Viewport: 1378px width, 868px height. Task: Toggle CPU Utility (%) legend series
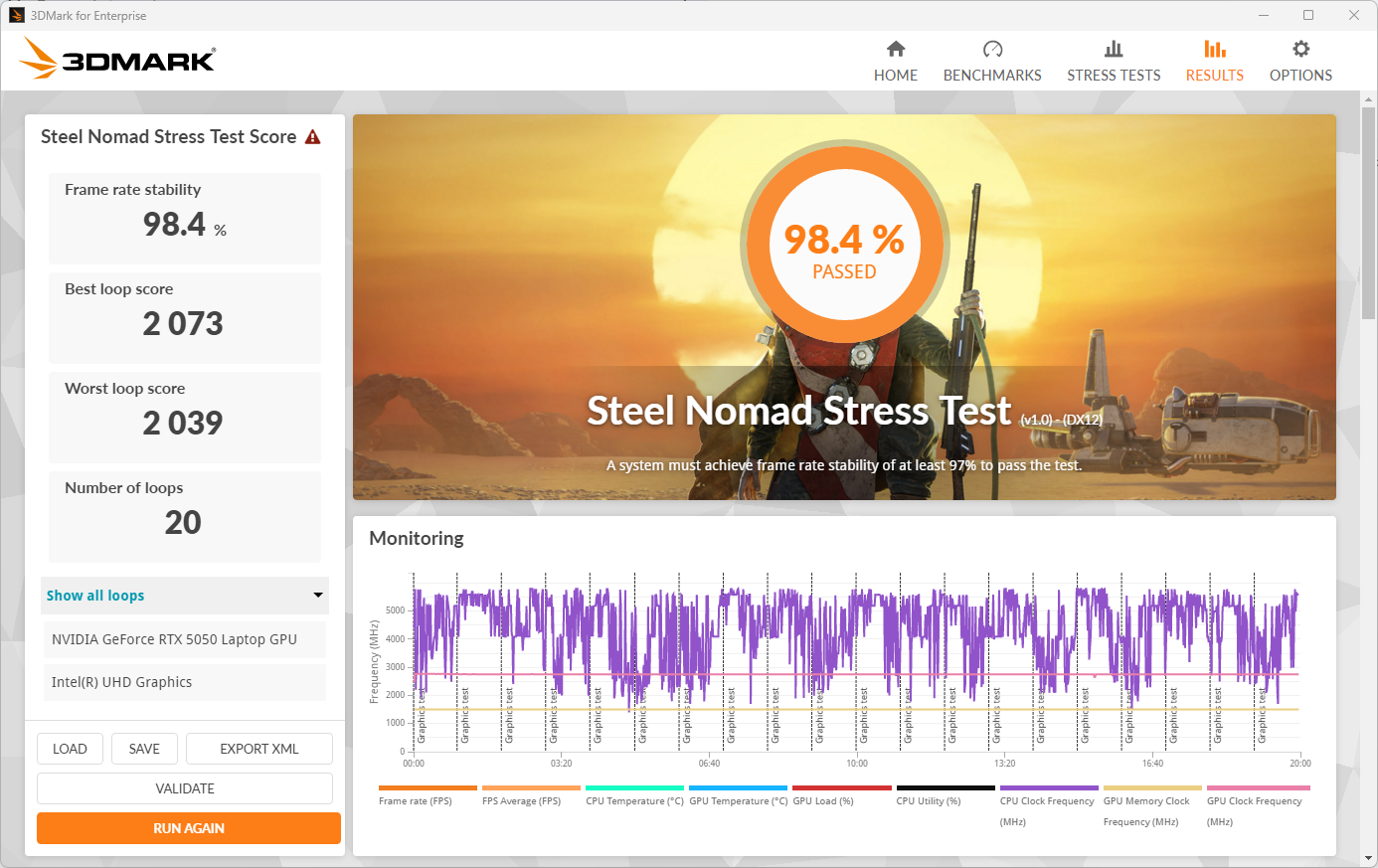[945, 795]
